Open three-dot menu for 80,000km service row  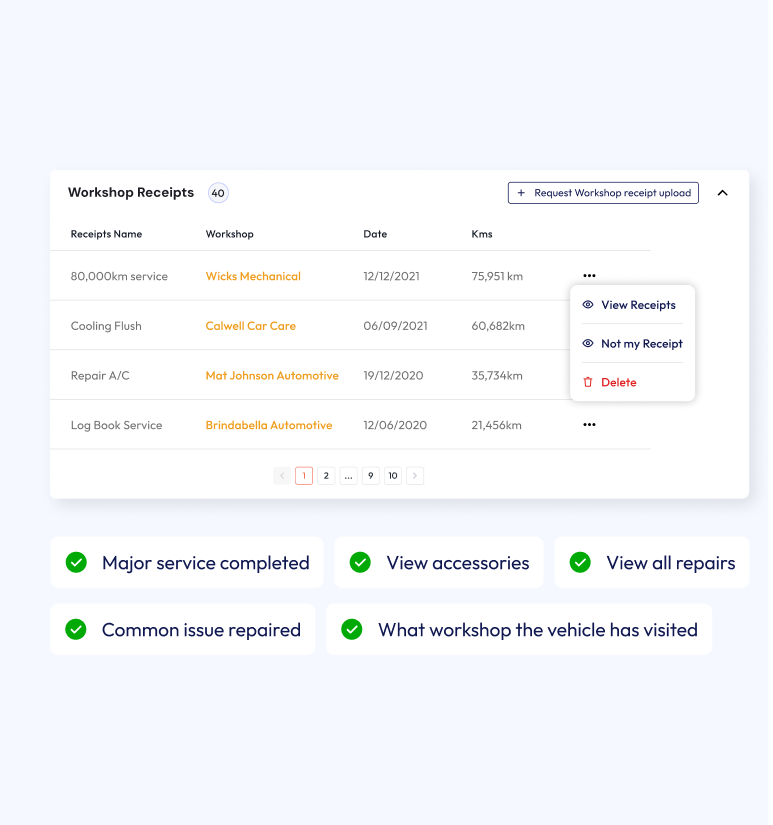pyautogui.click(x=589, y=275)
